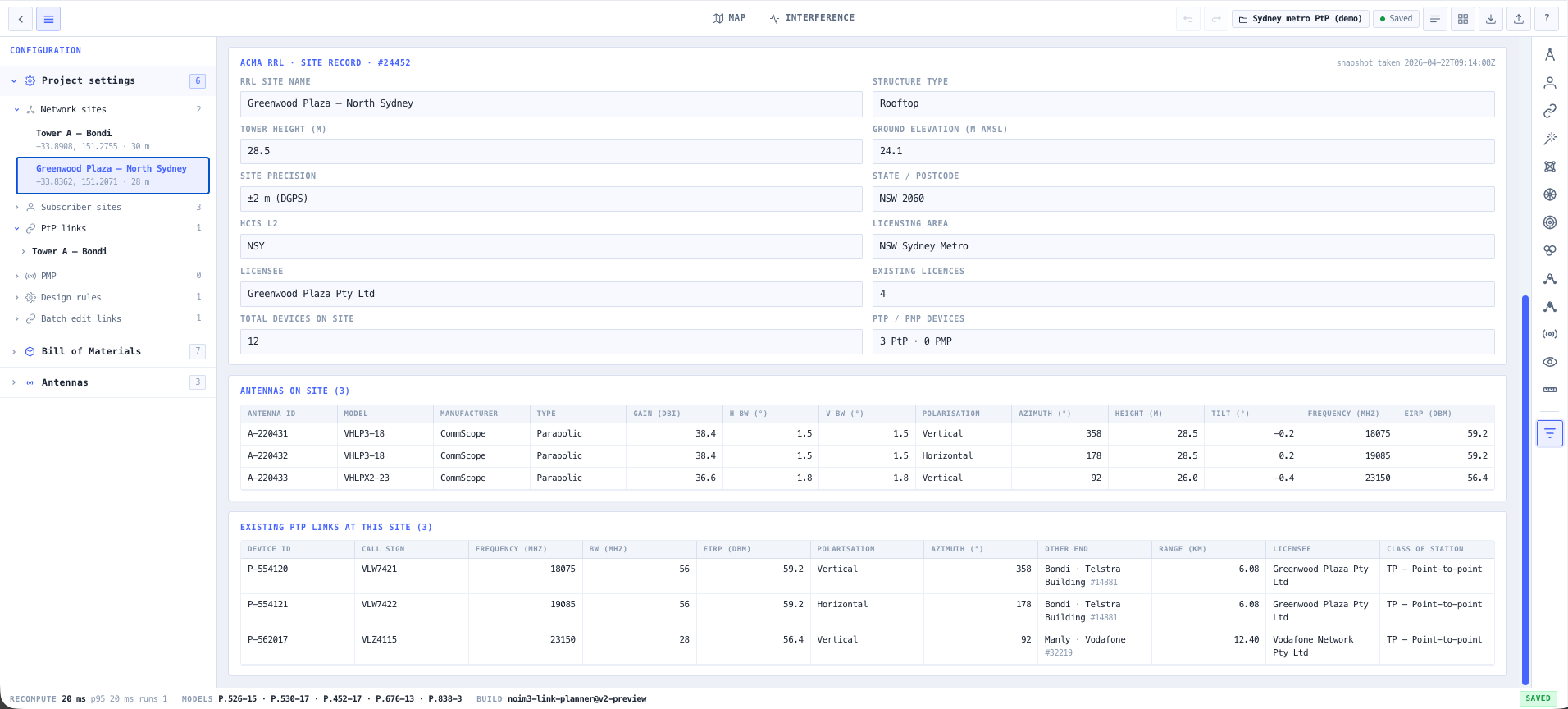Viewport: 1568px width, 709px height.
Task: Click the undo arrow icon
Action: point(1187,19)
